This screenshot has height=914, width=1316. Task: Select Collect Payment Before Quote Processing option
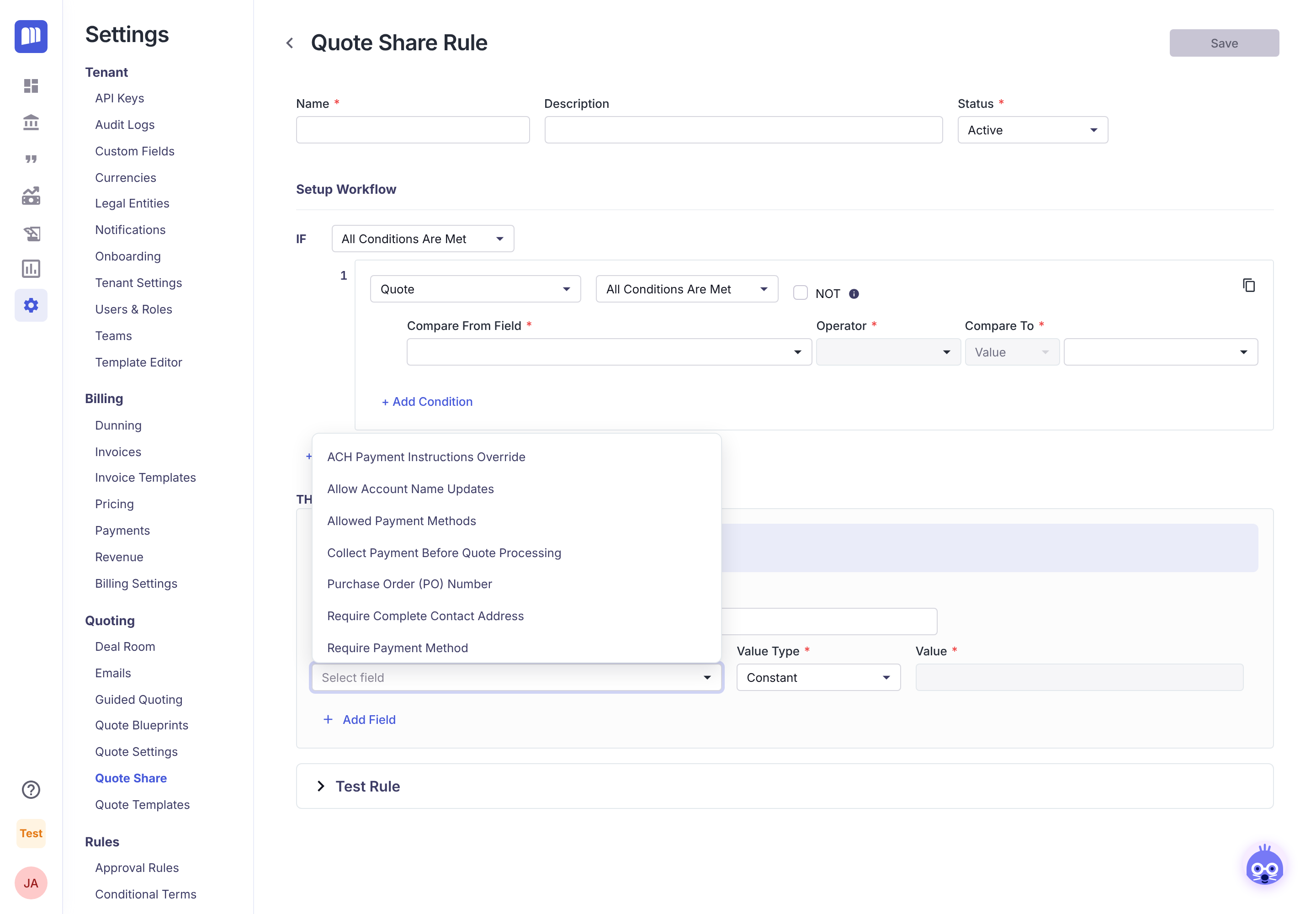click(x=516, y=553)
